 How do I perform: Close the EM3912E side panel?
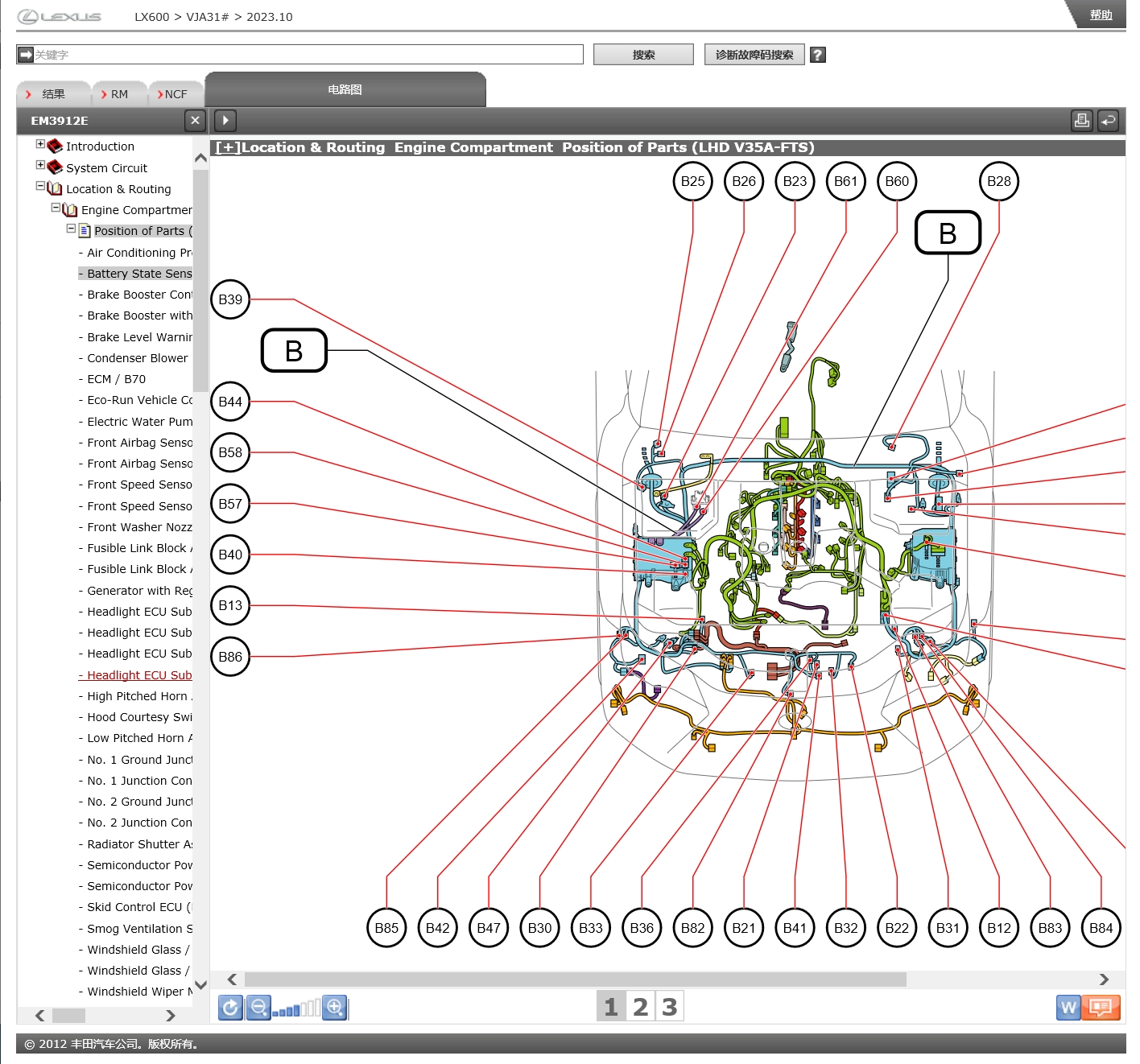click(x=195, y=121)
